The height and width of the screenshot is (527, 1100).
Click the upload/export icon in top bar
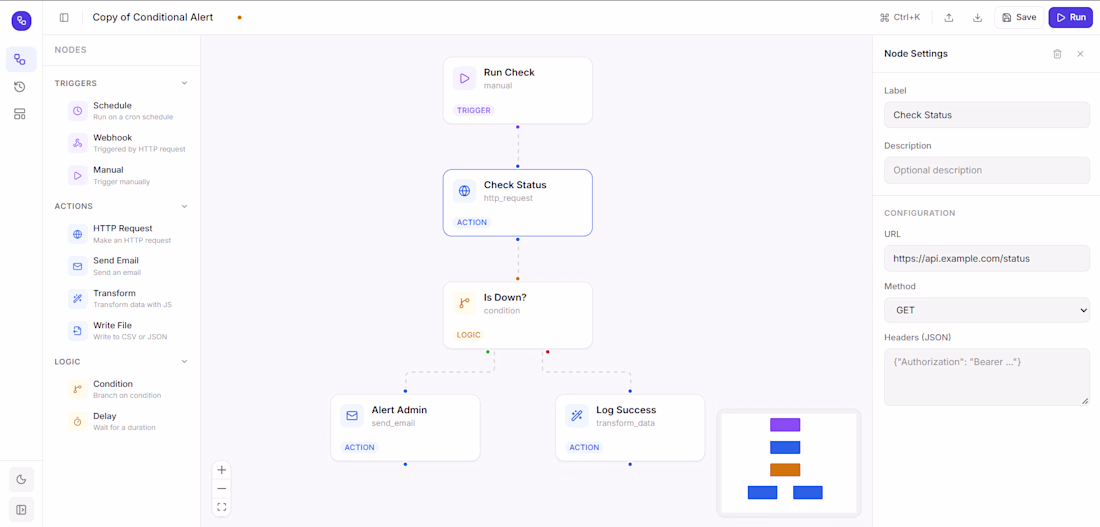point(948,18)
